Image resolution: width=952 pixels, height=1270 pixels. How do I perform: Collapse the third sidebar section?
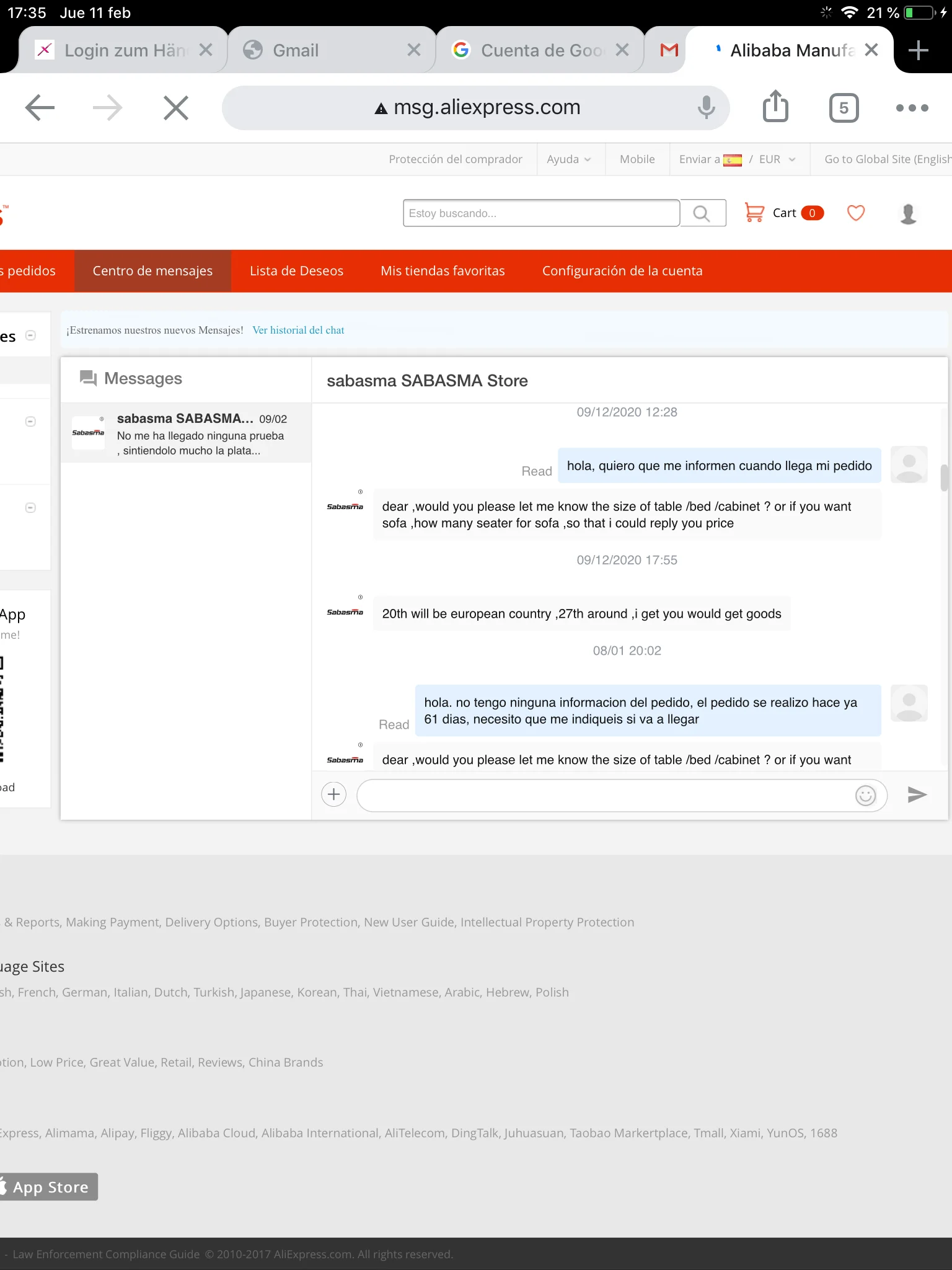(30, 508)
